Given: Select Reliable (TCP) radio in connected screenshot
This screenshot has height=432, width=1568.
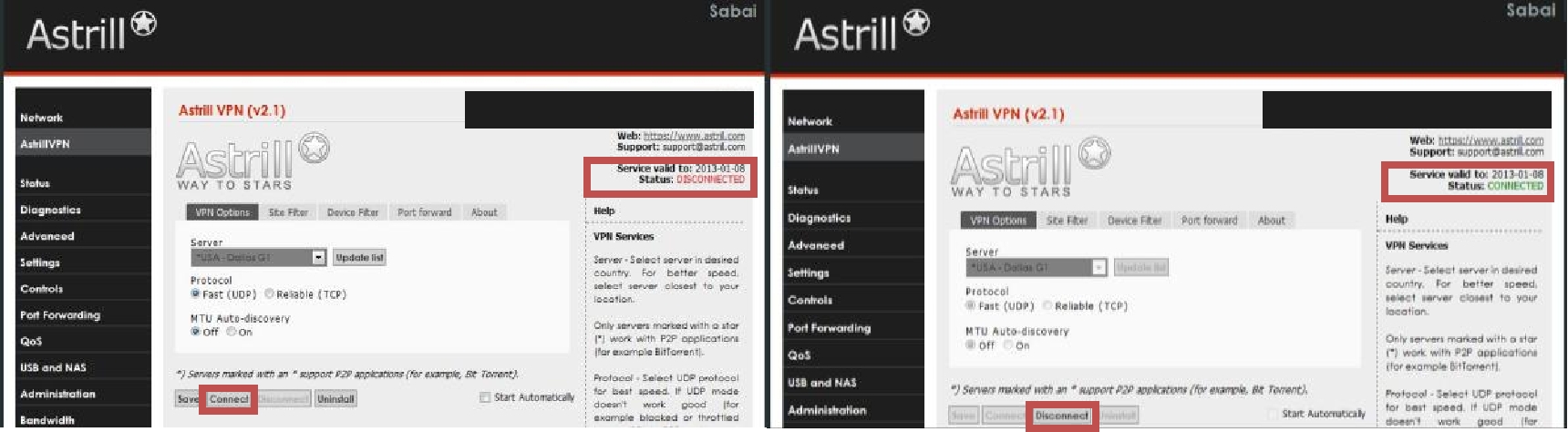Looking at the screenshot, I should click(x=1047, y=305).
